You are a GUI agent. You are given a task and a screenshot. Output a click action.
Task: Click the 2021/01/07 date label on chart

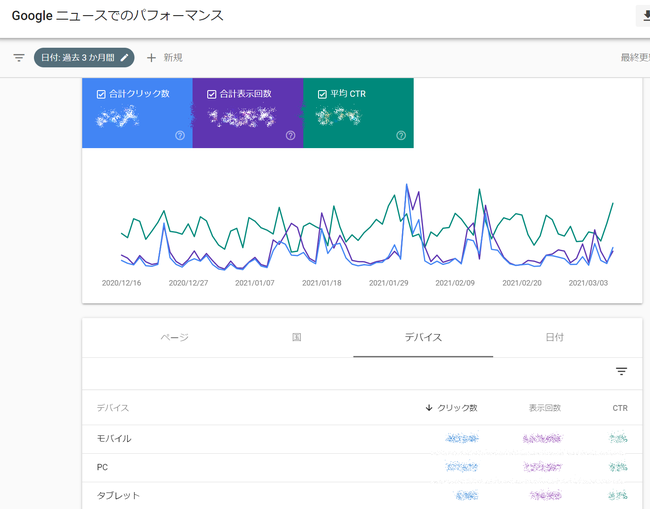255,283
